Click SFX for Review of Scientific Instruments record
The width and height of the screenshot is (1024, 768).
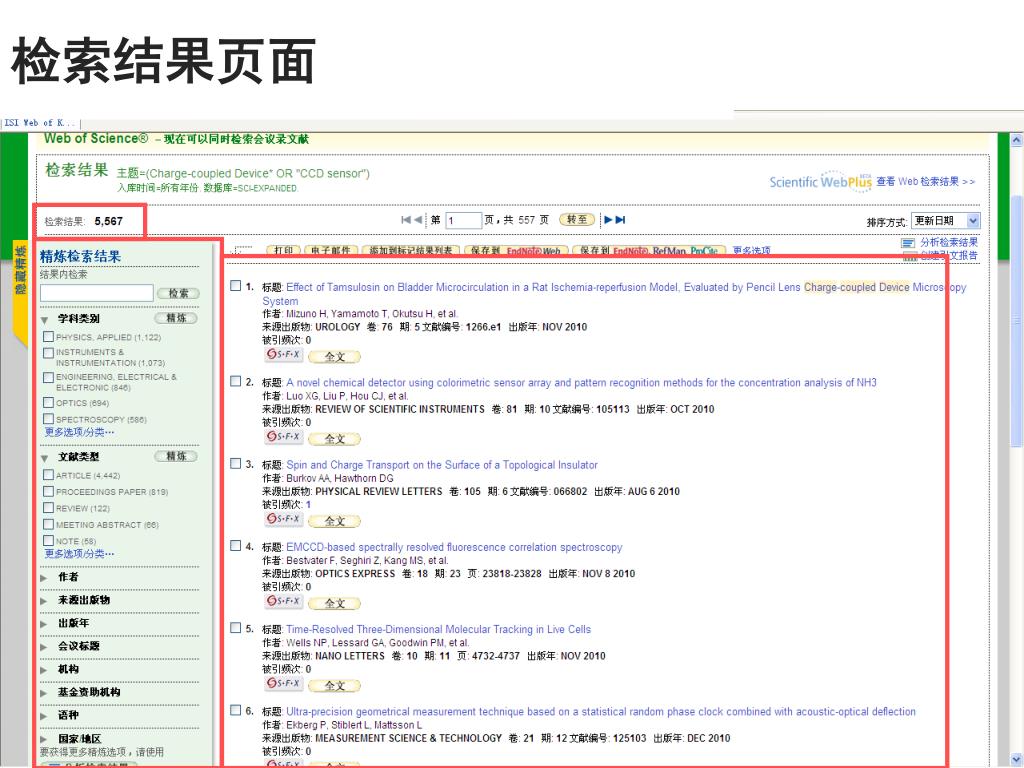pos(283,437)
